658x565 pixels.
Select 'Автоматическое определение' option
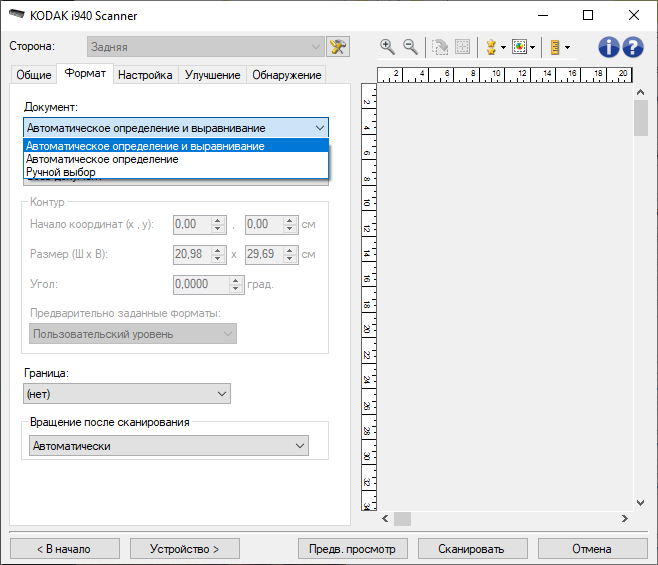(x=176, y=159)
